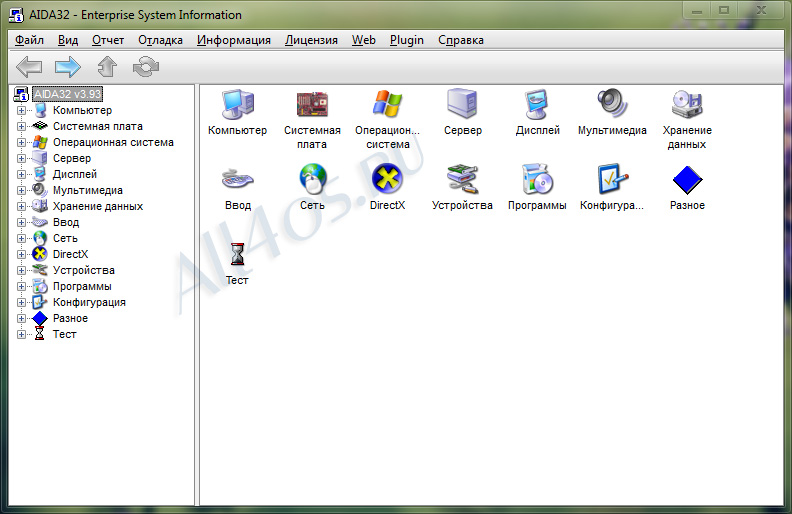The image size is (792, 514).
Task: Open the Конфигура... icon in right pane
Action: [612, 179]
